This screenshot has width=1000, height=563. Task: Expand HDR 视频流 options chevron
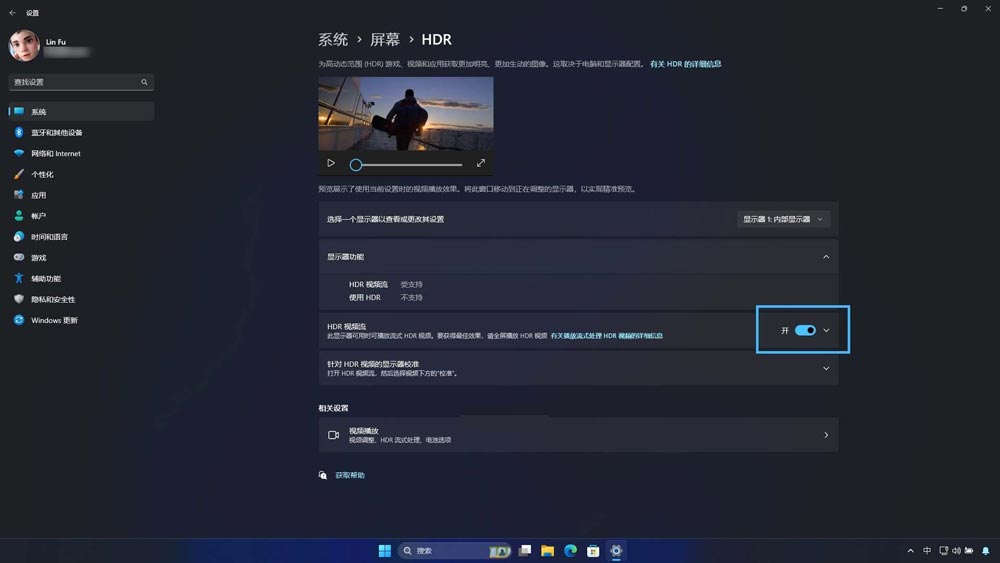point(827,330)
